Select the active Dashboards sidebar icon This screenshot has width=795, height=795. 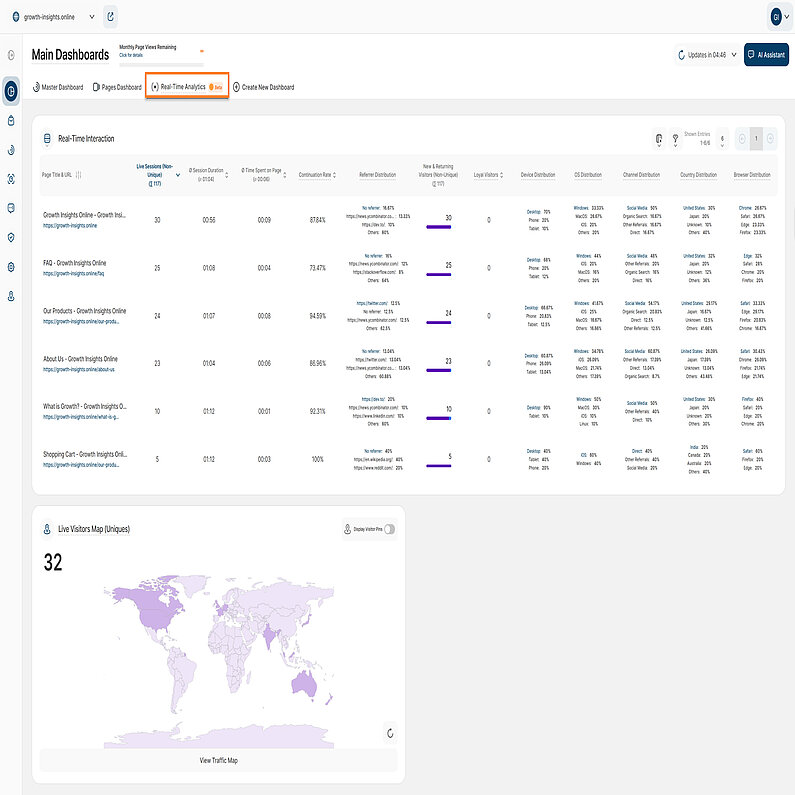click(11, 92)
